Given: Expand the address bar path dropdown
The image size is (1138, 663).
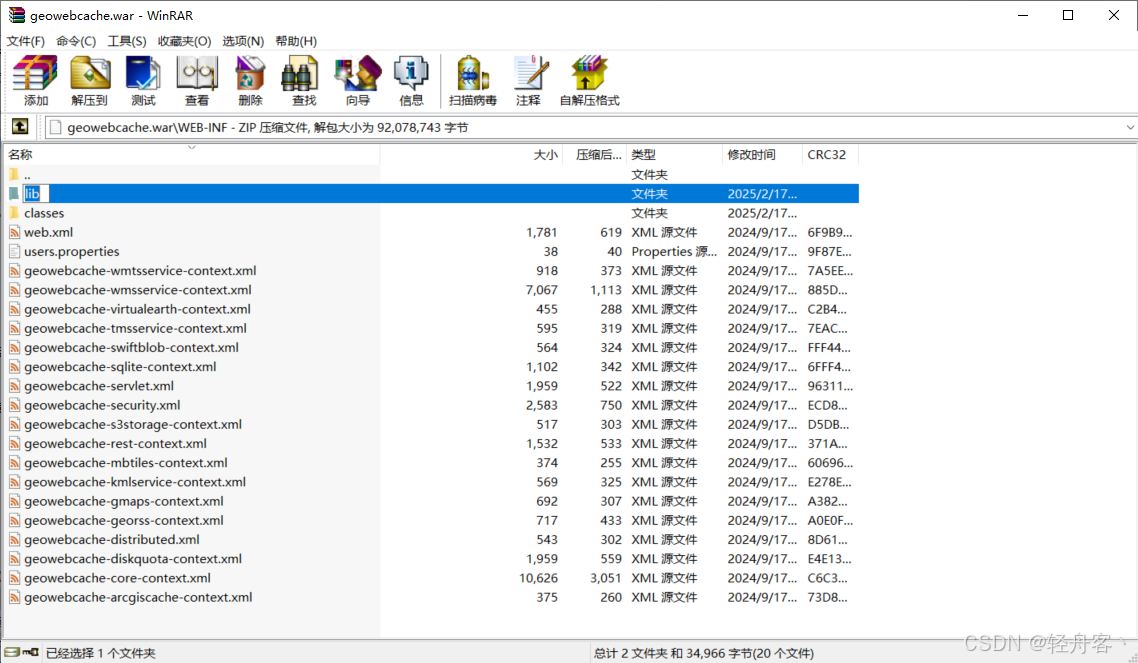Looking at the screenshot, I should coord(1129,127).
